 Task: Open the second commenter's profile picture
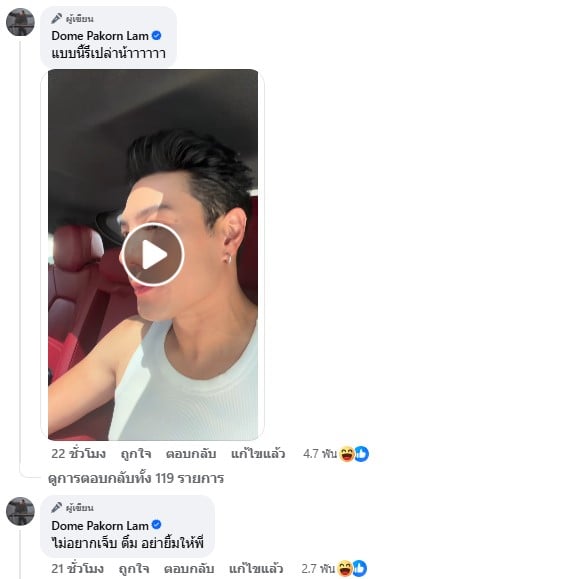click(x=20, y=511)
